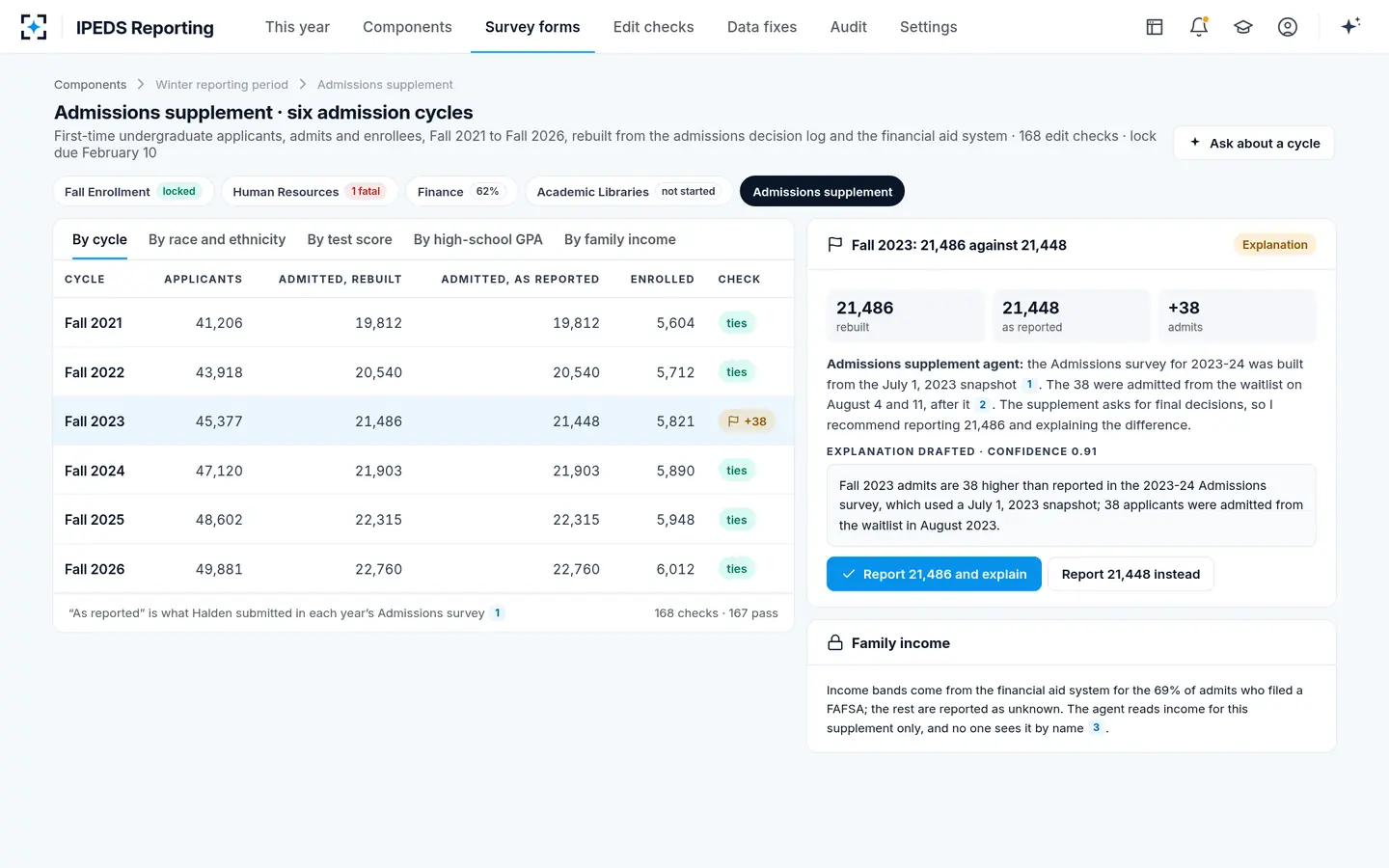Click the 6,012 enrolled value

[x=675, y=569]
